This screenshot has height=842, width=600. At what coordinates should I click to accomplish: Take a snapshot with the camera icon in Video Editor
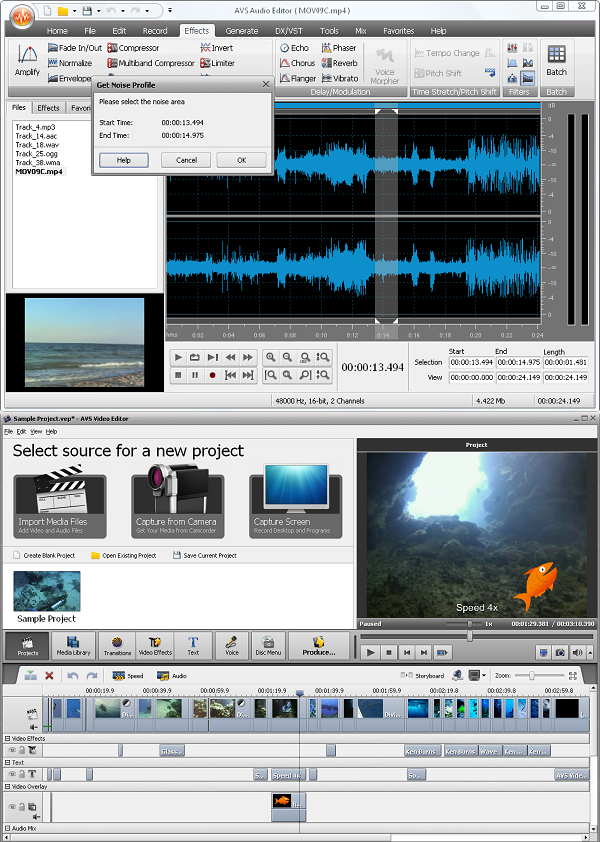pos(560,652)
